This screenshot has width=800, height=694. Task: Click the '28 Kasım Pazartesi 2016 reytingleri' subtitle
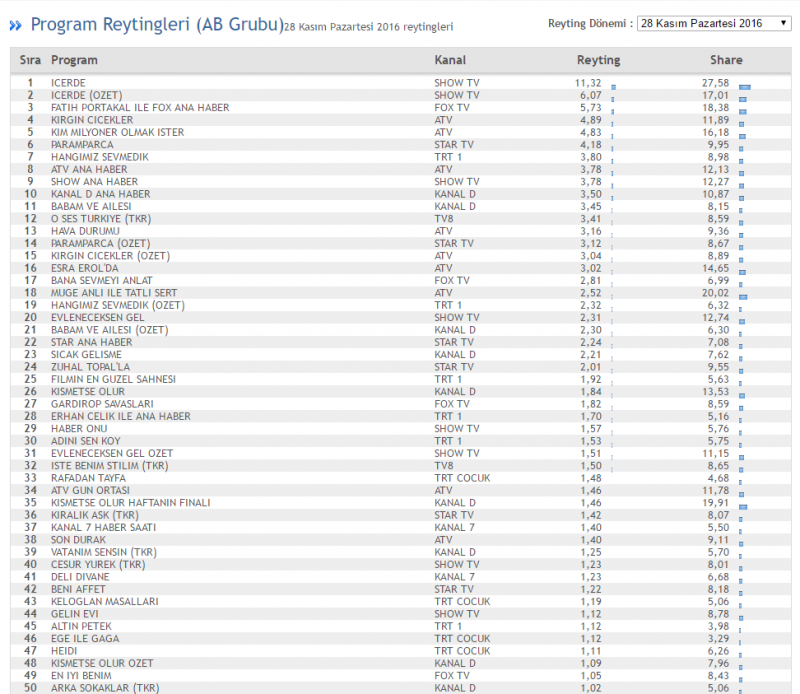tap(368, 27)
